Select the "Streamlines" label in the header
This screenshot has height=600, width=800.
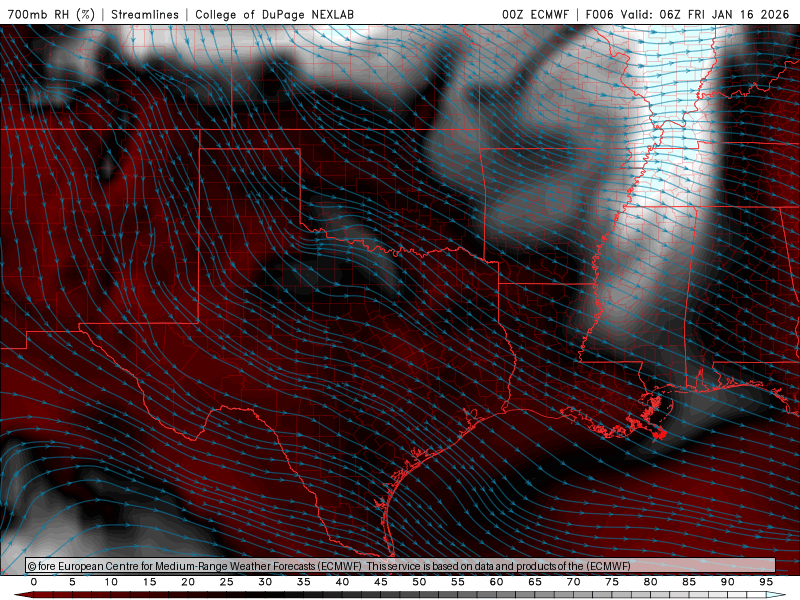(145, 14)
